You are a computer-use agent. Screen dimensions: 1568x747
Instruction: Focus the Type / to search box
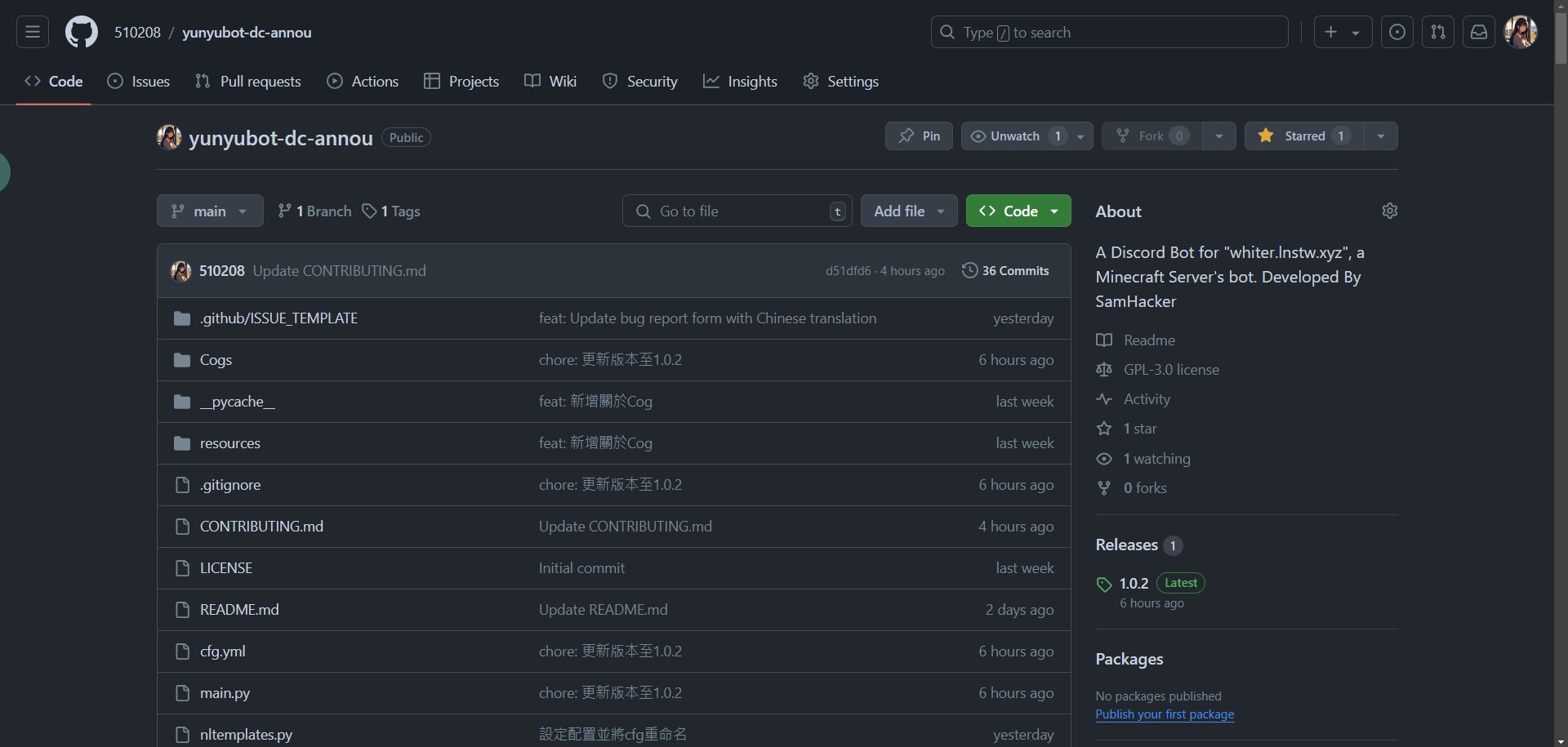click(x=1110, y=33)
